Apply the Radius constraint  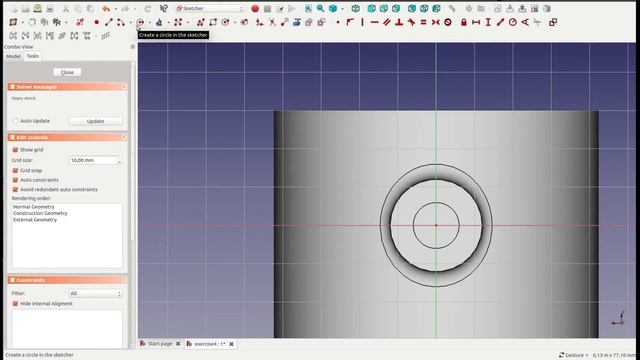(513, 22)
